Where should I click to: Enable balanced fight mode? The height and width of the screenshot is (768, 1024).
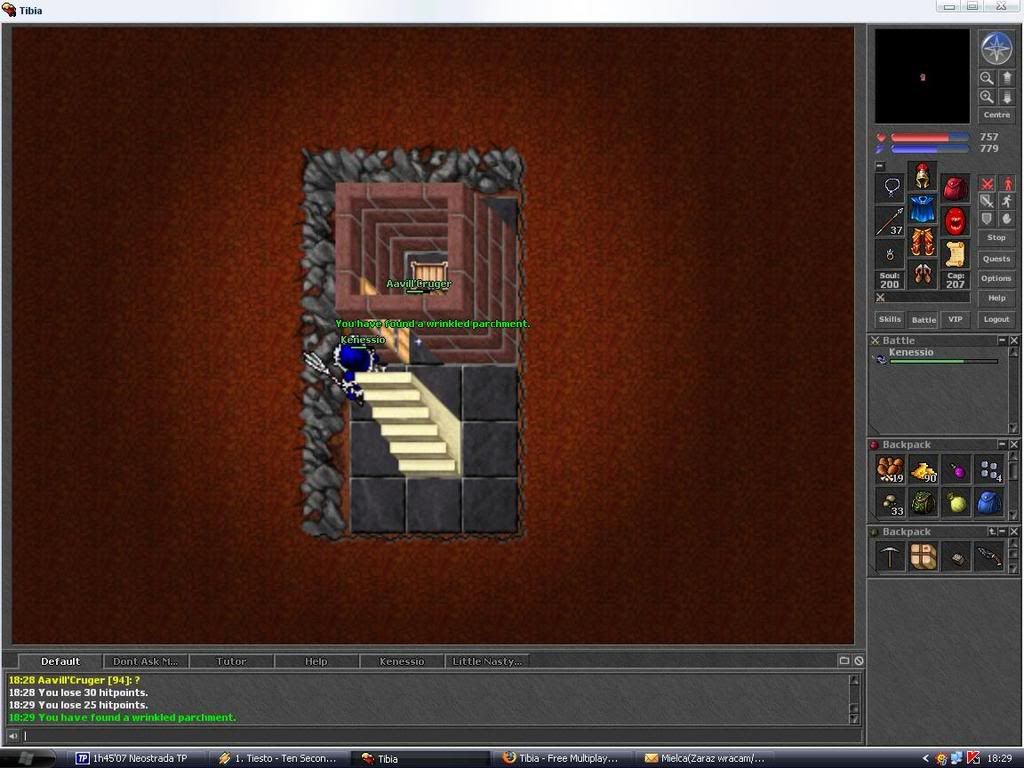click(x=987, y=201)
